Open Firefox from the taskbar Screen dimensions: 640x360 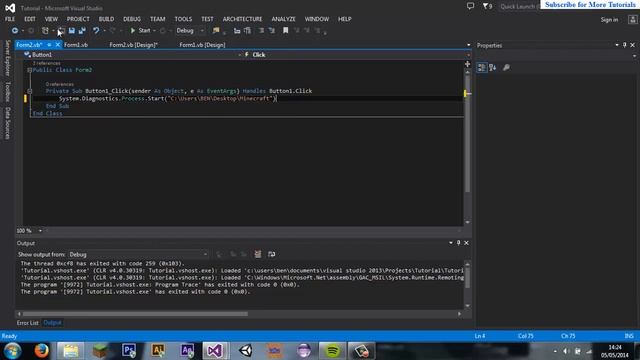pos(41,351)
